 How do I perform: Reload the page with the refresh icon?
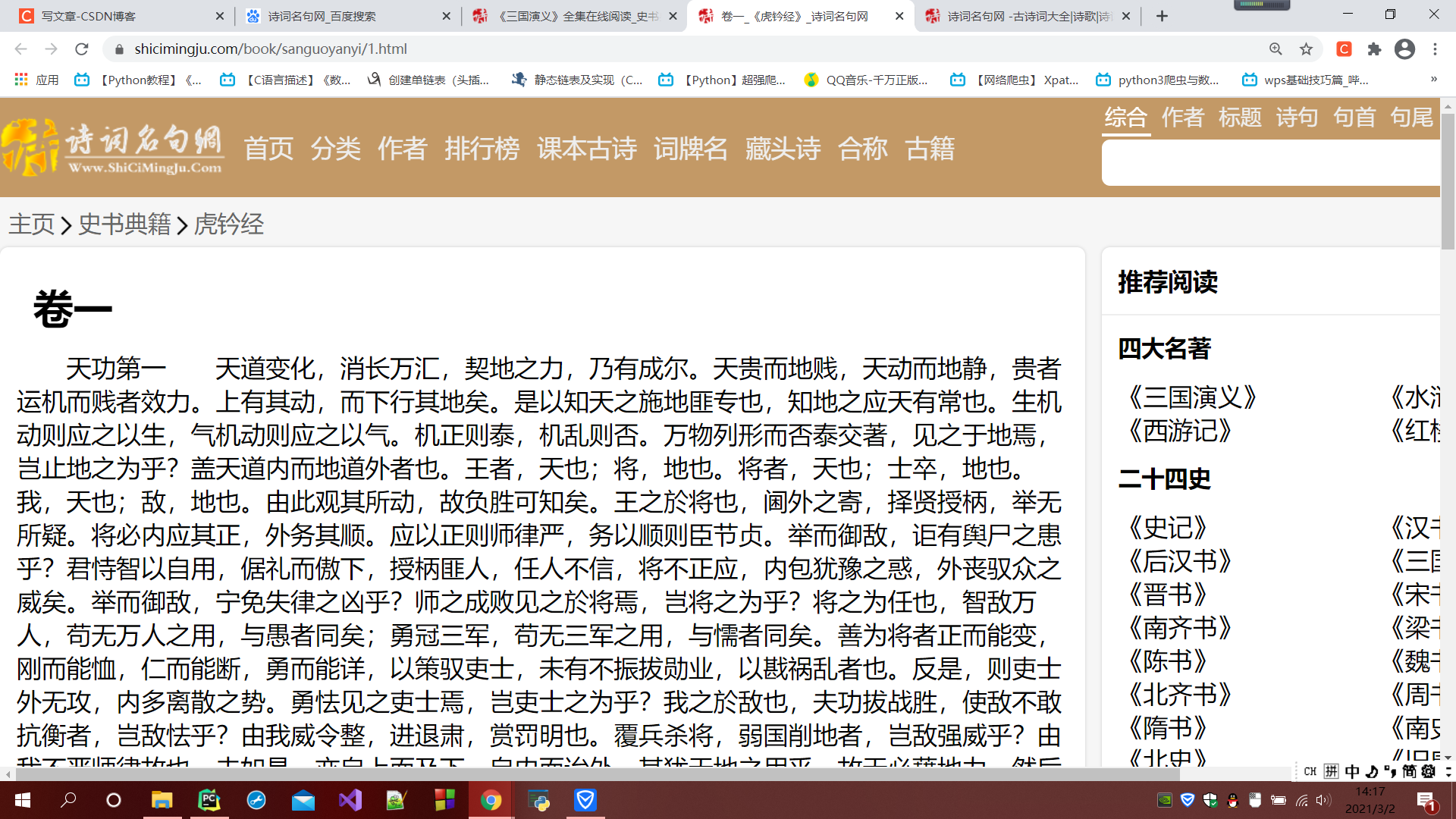pyautogui.click(x=82, y=49)
